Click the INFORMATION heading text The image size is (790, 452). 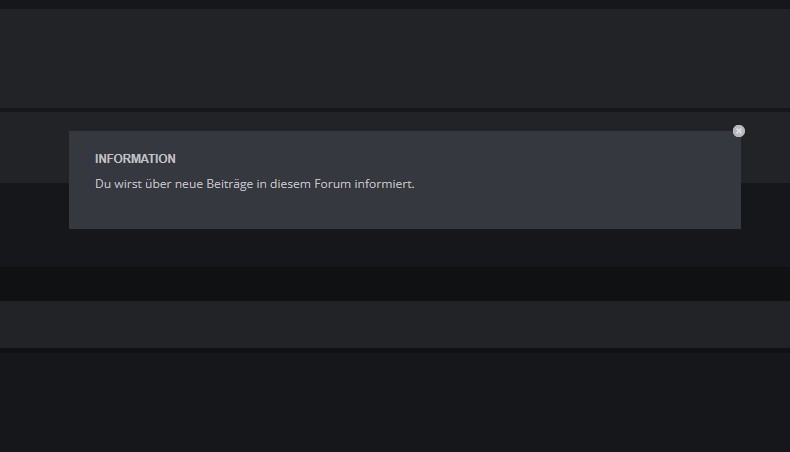135,159
